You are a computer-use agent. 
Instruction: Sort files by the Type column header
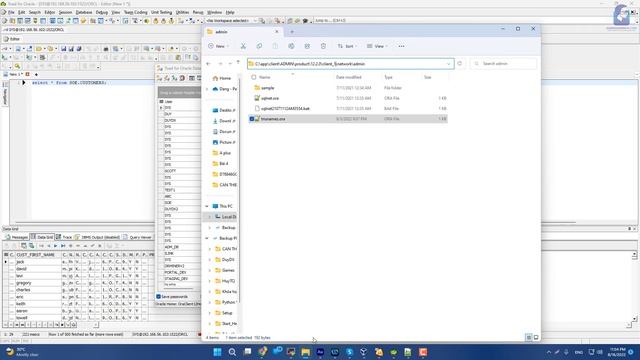[x=388, y=77]
